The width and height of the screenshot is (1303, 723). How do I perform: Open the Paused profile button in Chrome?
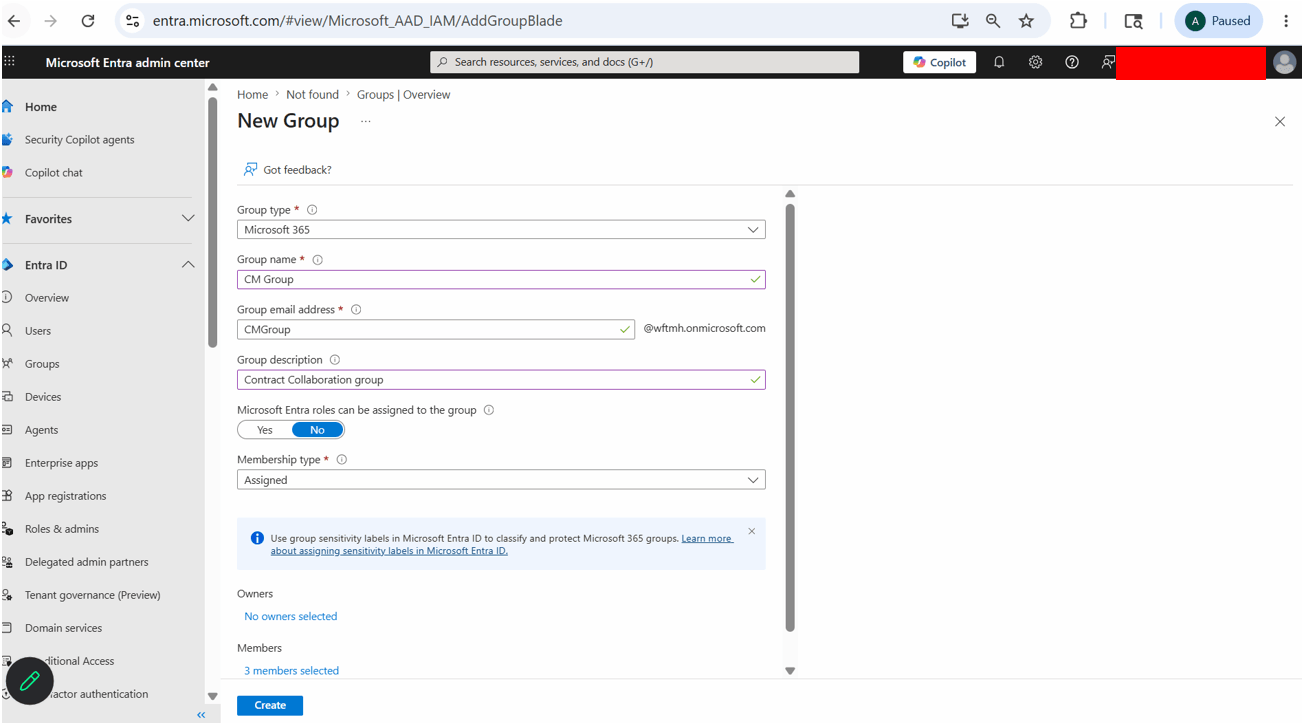click(1218, 21)
